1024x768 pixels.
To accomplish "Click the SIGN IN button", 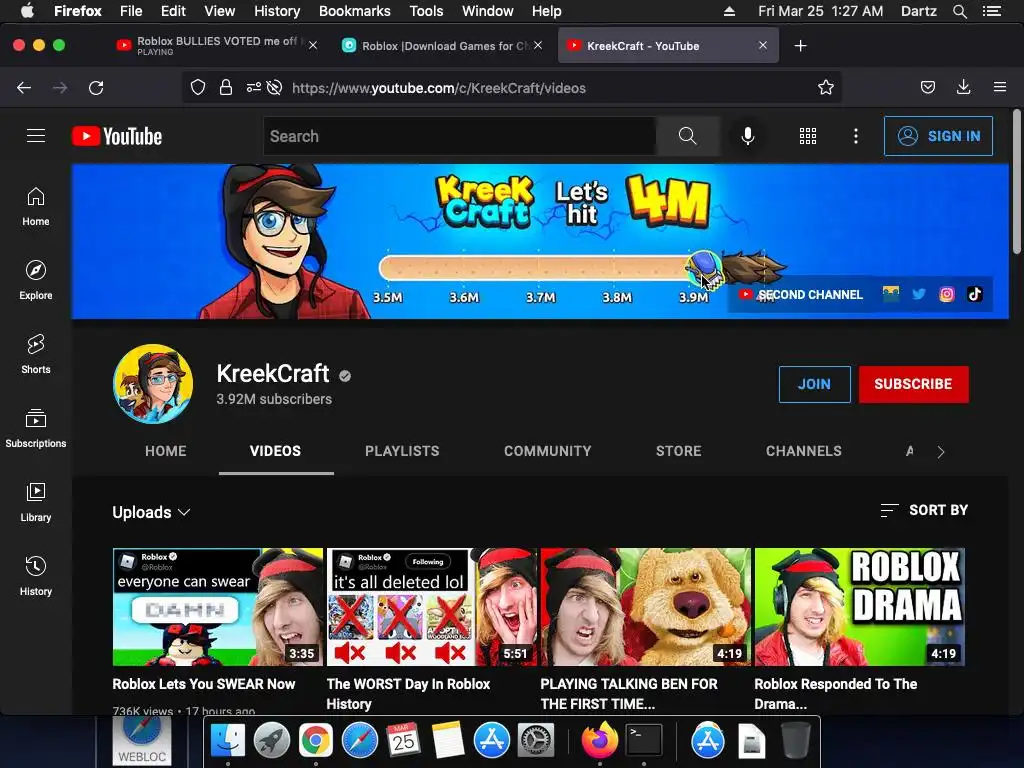I will point(938,136).
